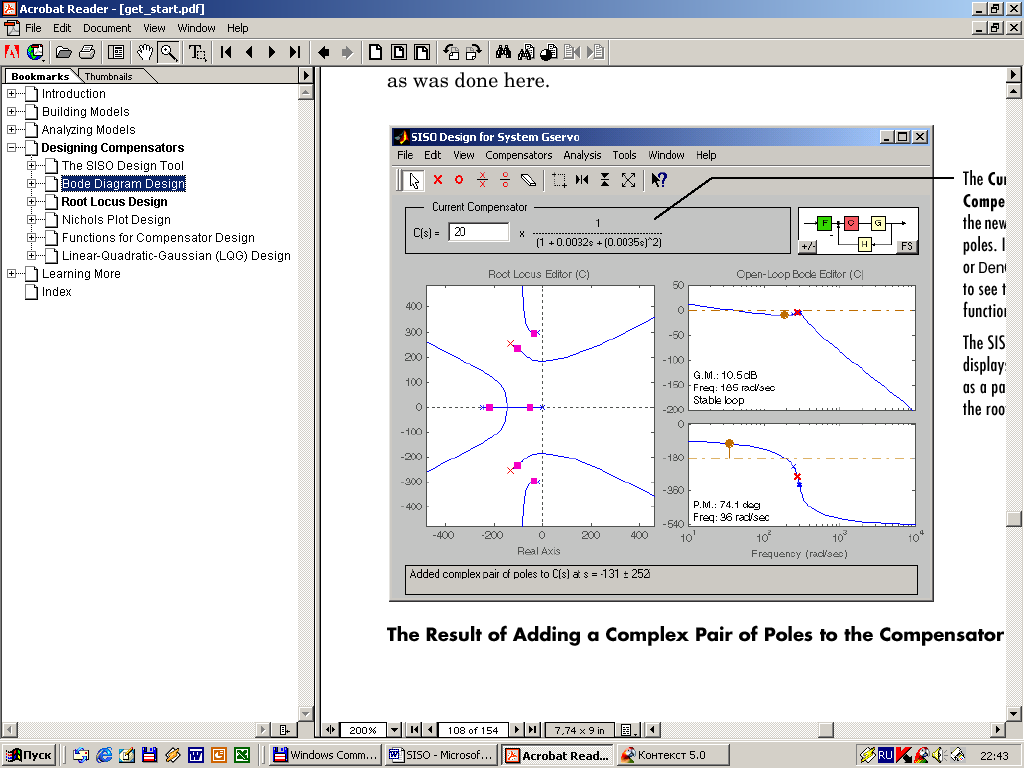Click the status bar last page button
Screen dimensions: 1024x768
pos(533,729)
